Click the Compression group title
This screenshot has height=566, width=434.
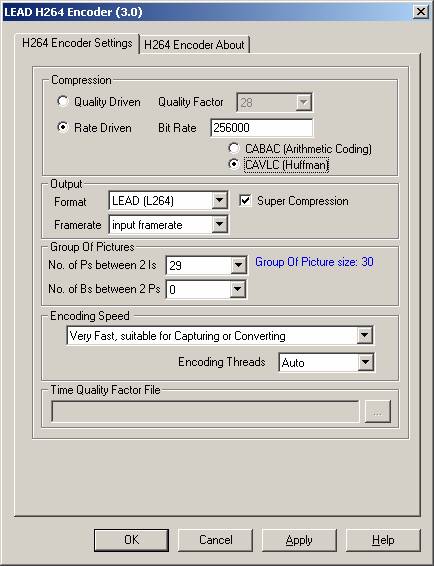coord(81,80)
